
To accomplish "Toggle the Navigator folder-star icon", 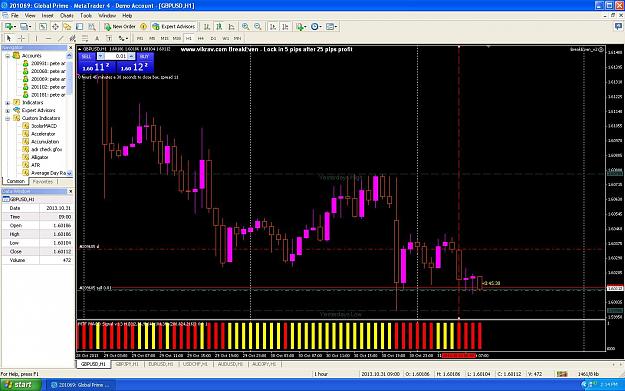I will click(x=67, y=27).
